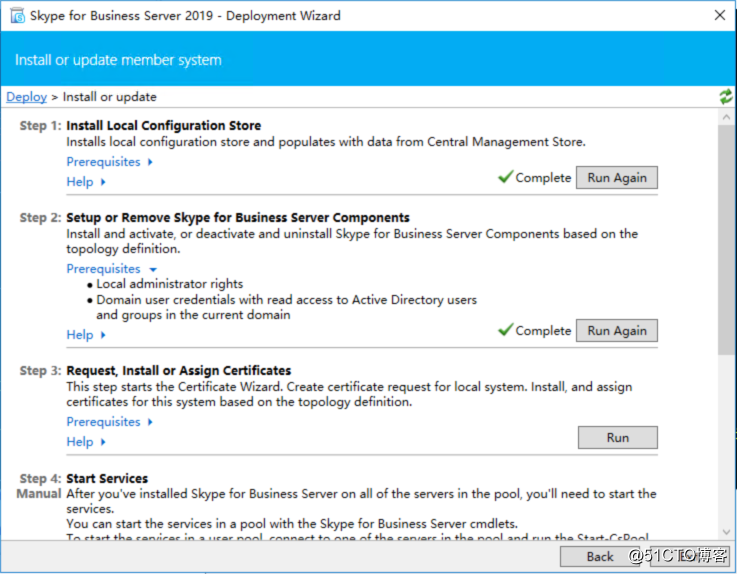Expand Prerequisites under Step 3
Viewport: 737px width, 574px height.
coord(110,422)
